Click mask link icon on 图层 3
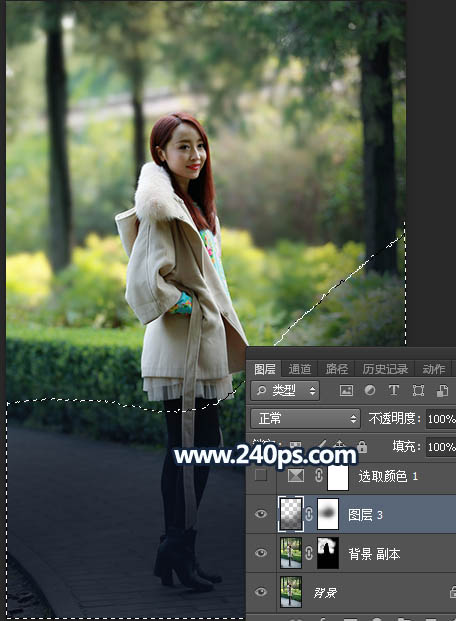 [309, 514]
